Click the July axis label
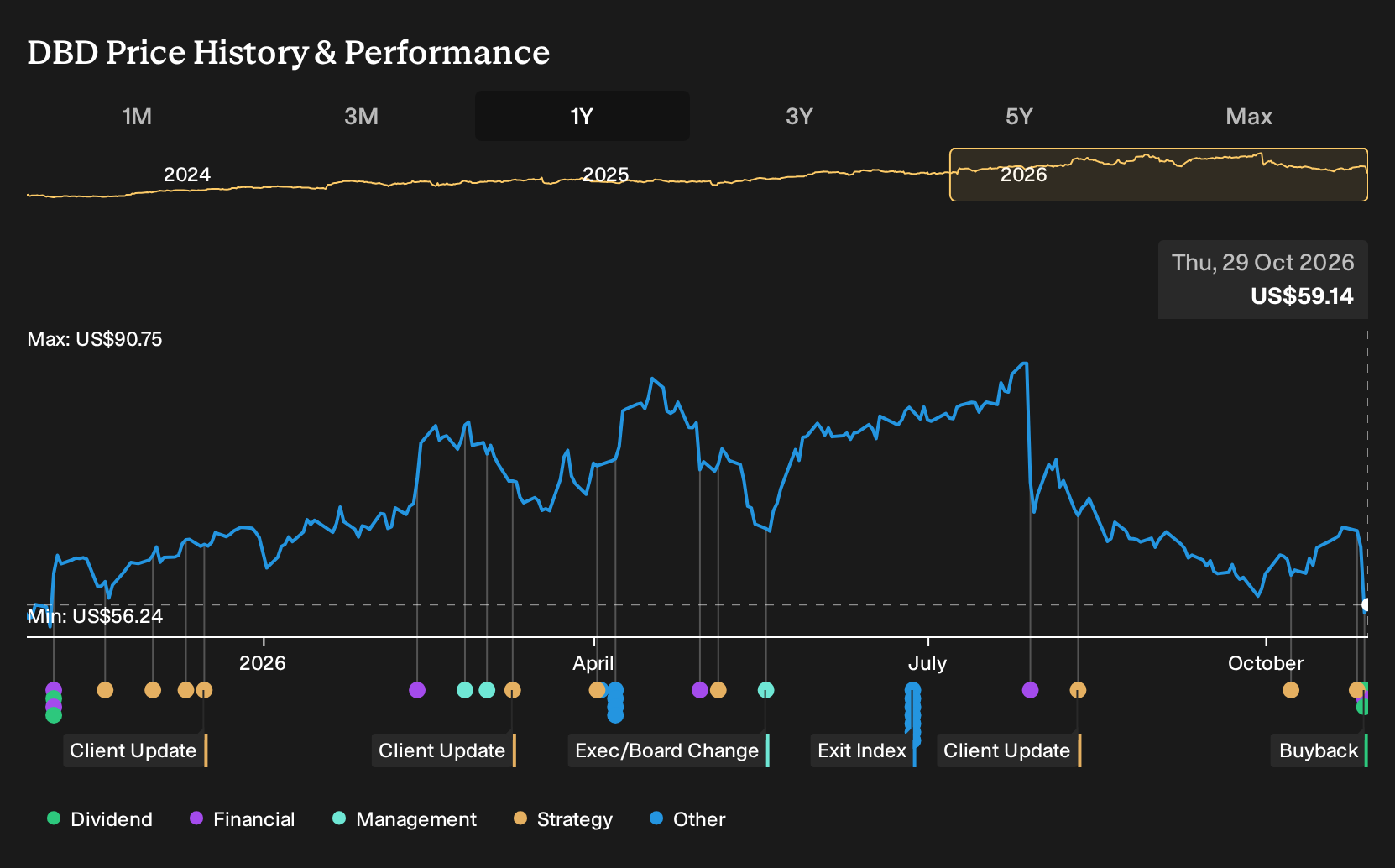The width and height of the screenshot is (1395, 868). (927, 663)
